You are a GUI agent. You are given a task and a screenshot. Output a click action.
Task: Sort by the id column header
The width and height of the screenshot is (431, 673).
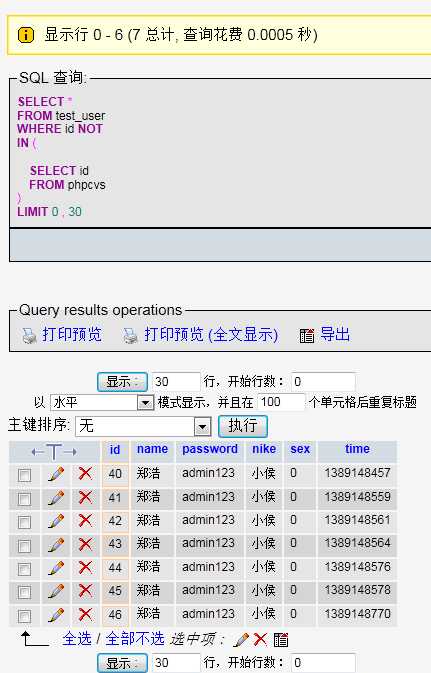tap(115, 449)
